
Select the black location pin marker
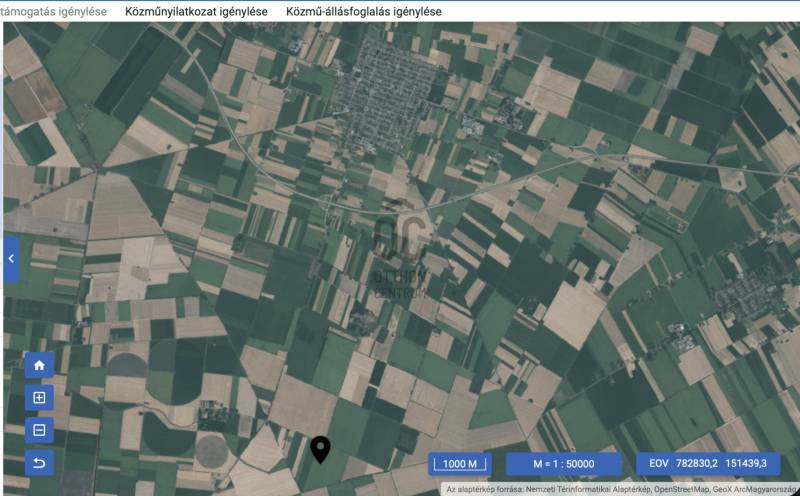click(x=320, y=450)
